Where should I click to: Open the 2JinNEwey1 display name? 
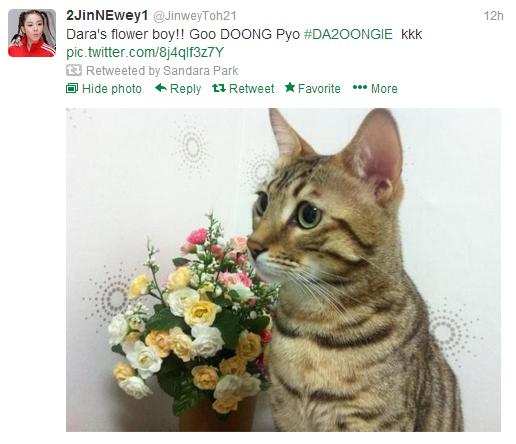tap(107, 16)
